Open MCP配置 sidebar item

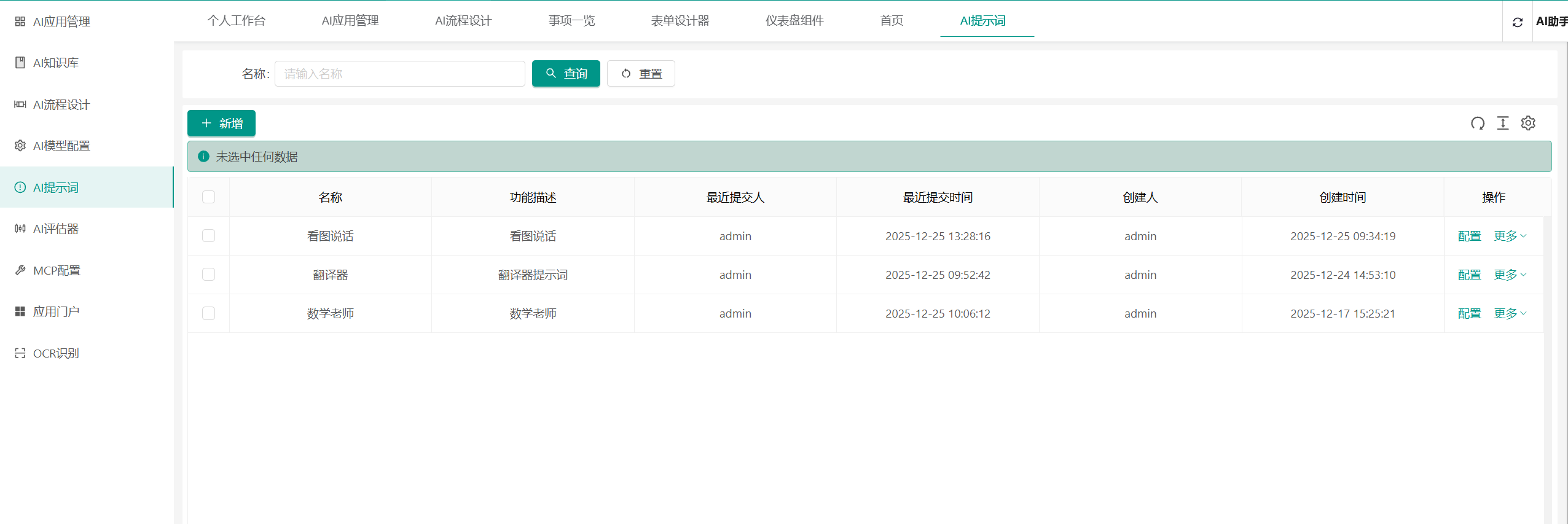coord(57,271)
